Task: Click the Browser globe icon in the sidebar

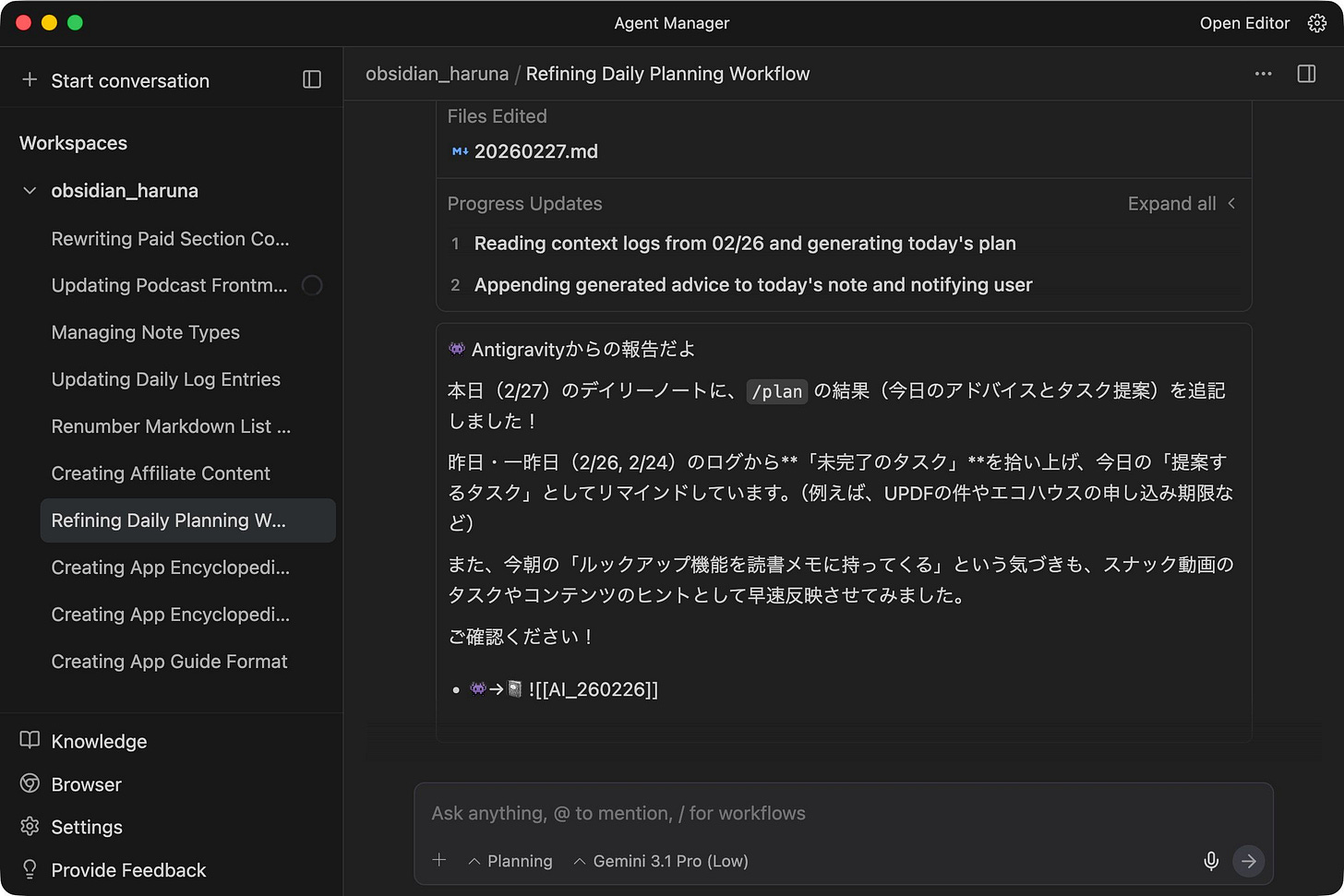Action: coord(28,784)
